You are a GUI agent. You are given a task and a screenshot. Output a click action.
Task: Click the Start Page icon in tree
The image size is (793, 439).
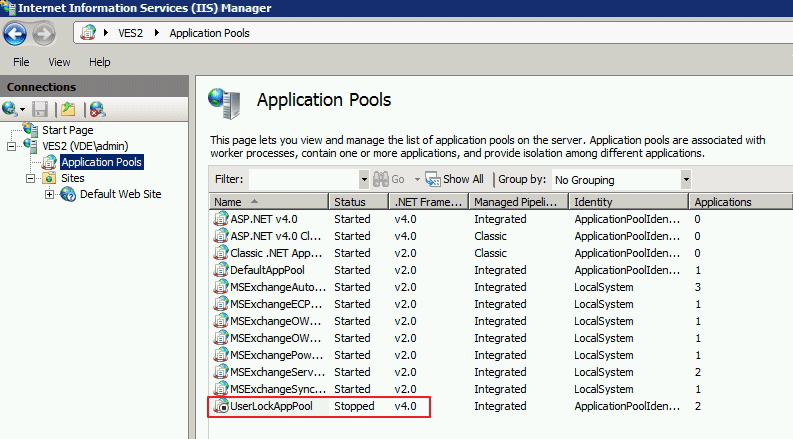point(30,129)
